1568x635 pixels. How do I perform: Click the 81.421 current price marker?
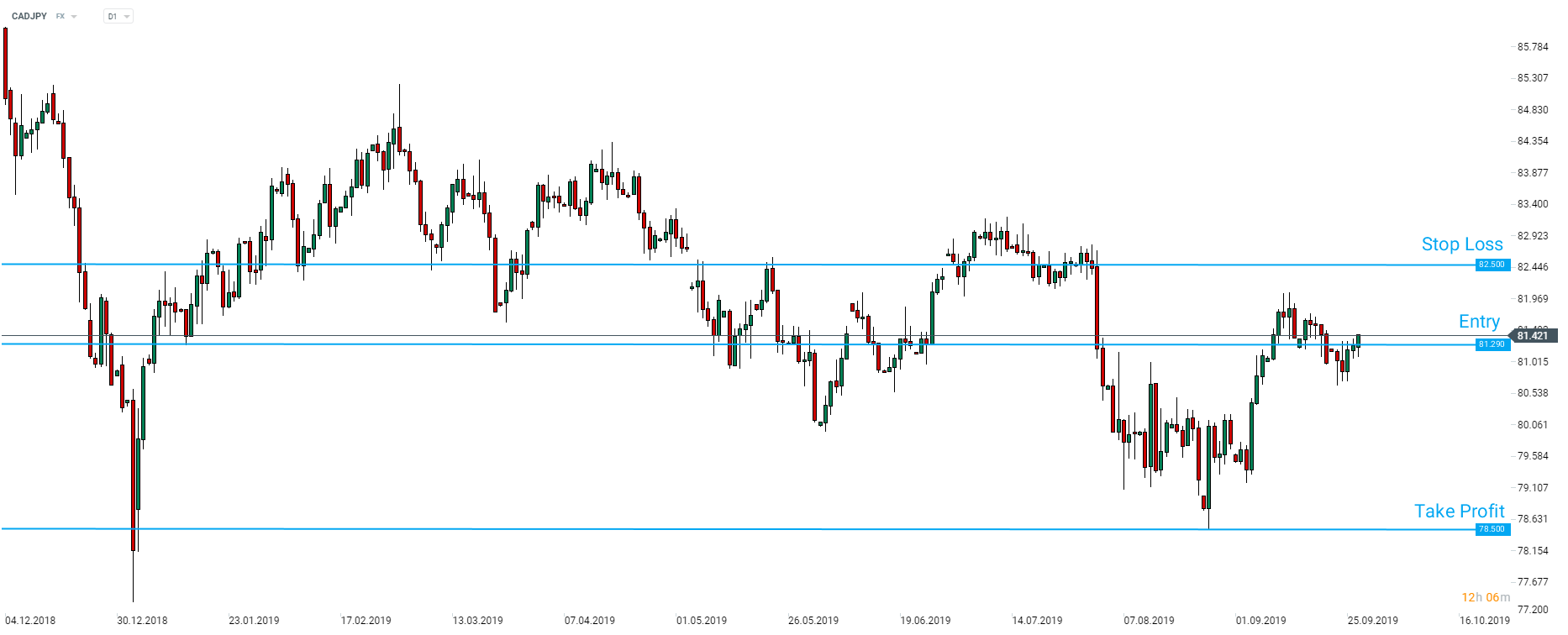click(x=1532, y=335)
